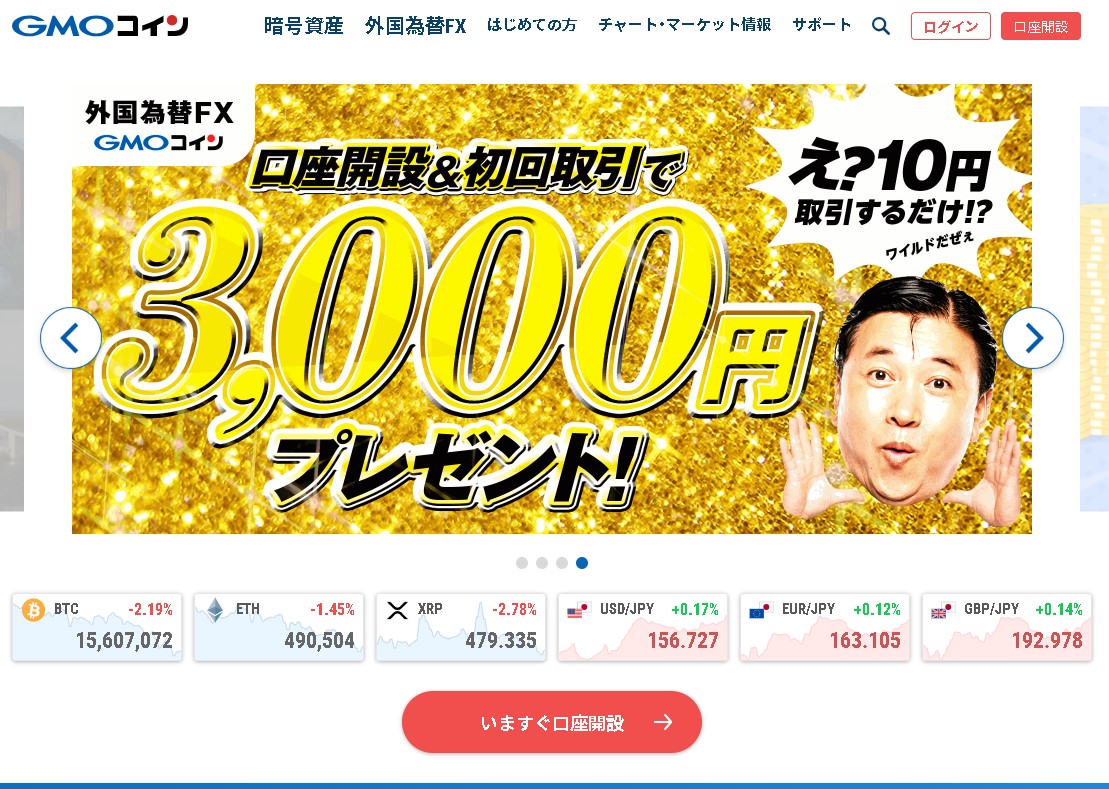Select the second carousel dot
Image resolution: width=1109 pixels, height=789 pixels.
pos(542,563)
